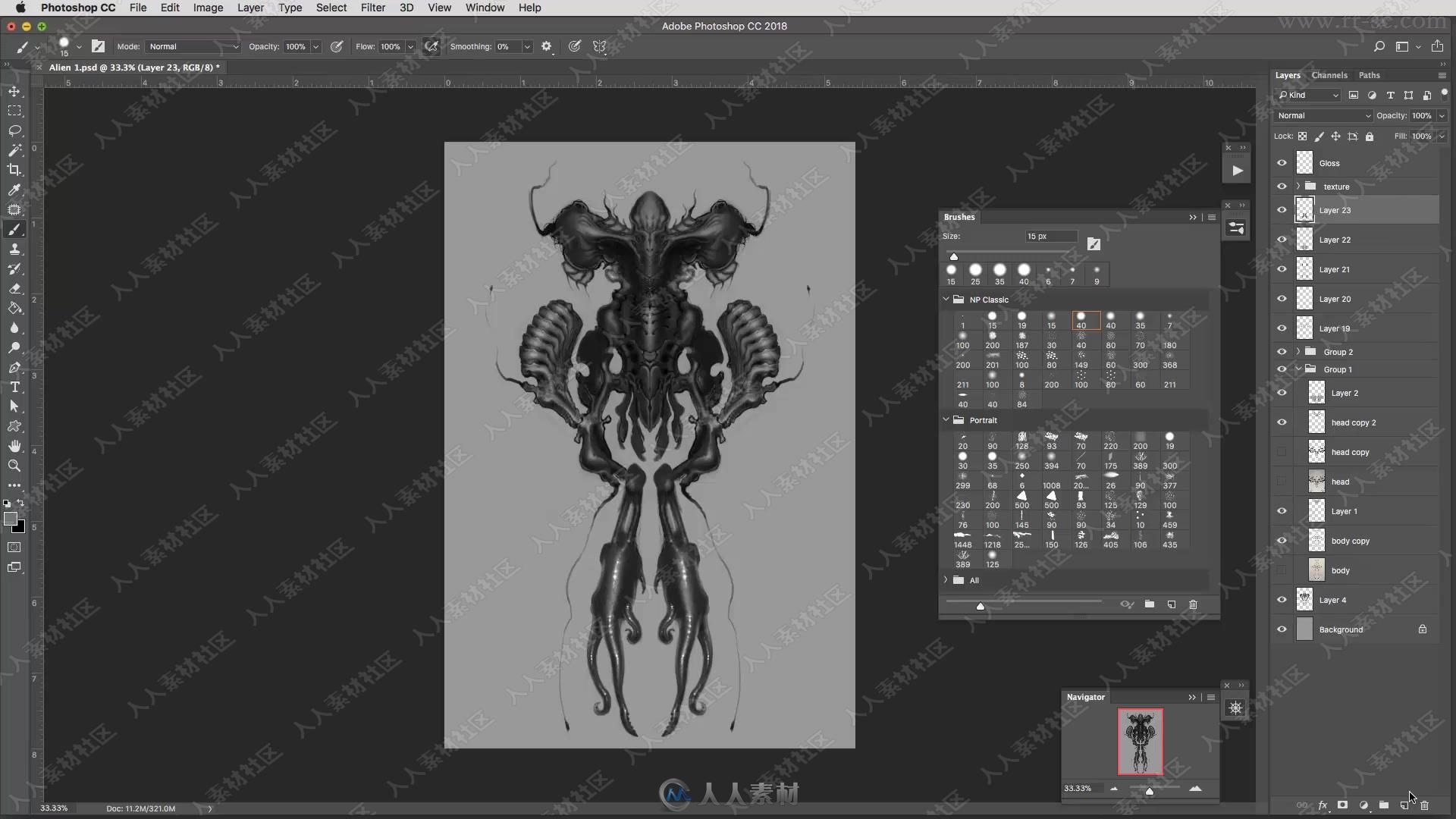Expand the All brushes category

pyautogui.click(x=946, y=580)
